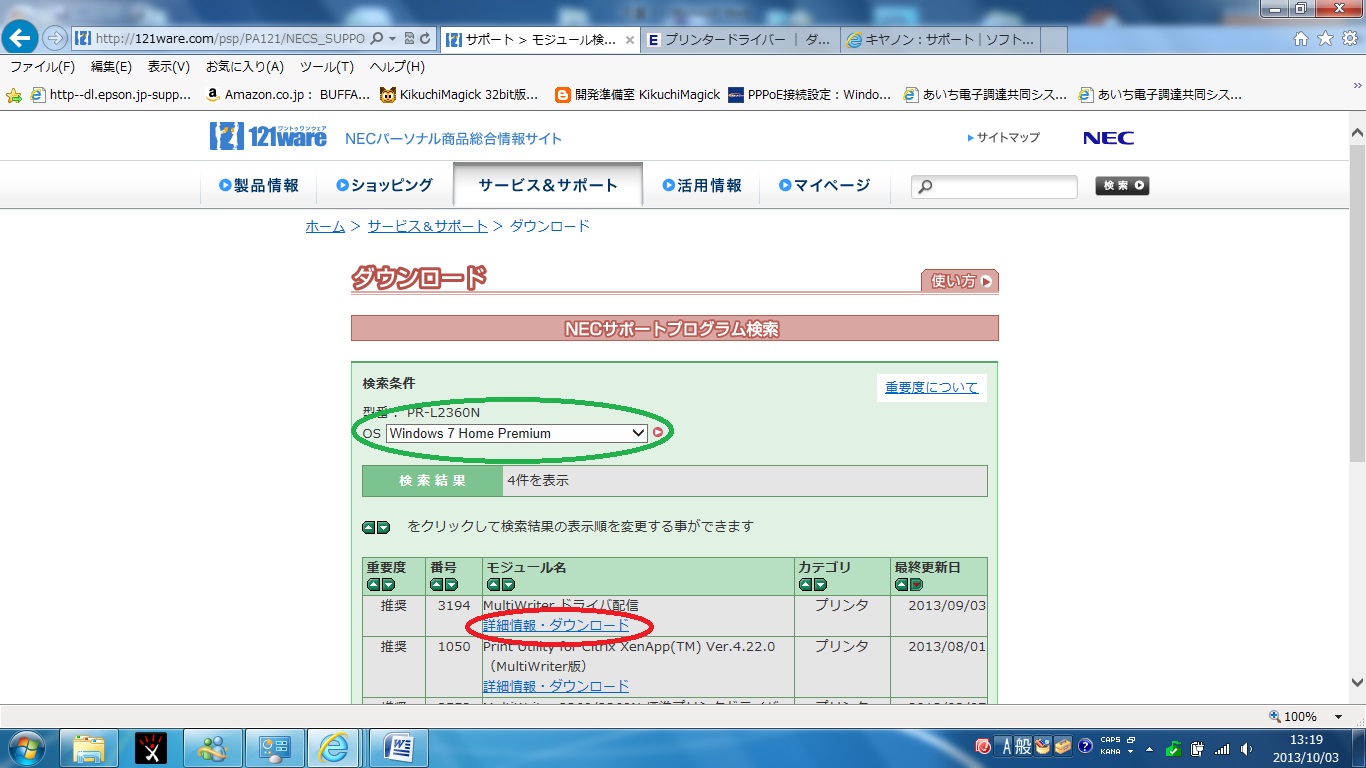Sort カテゴリ column descending
Screen dimensions: 1366x768
click(820, 585)
